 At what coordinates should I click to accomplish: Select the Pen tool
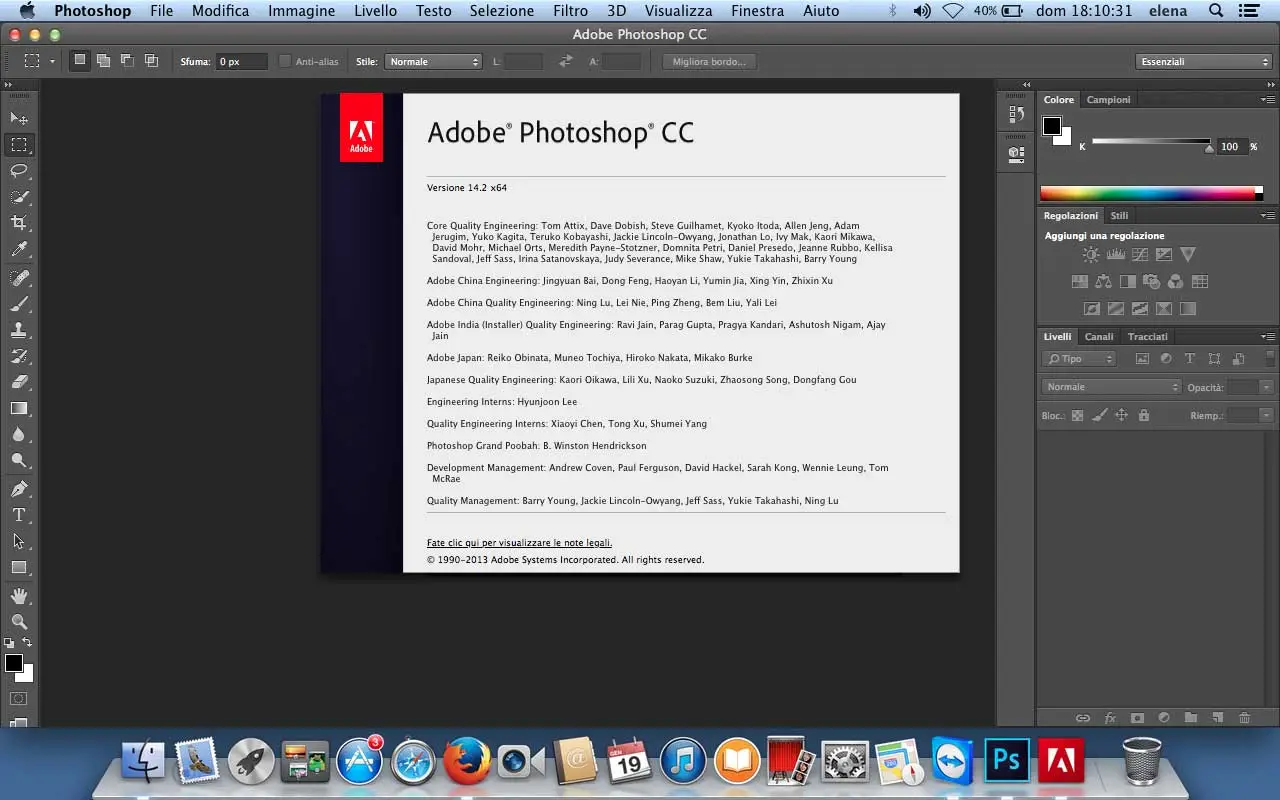pyautogui.click(x=19, y=489)
